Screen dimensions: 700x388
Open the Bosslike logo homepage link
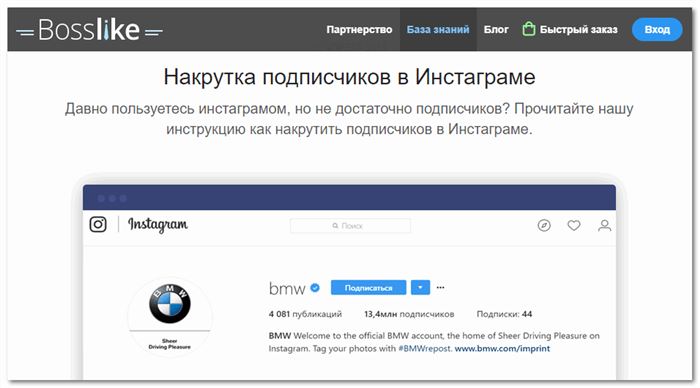click(x=89, y=30)
